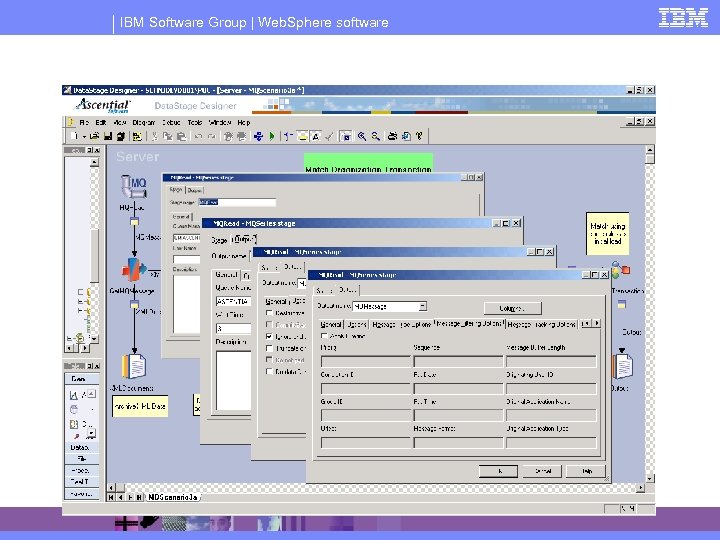
Task: Select the MDScenario3a sheet tab
Action: pyautogui.click(x=173, y=497)
